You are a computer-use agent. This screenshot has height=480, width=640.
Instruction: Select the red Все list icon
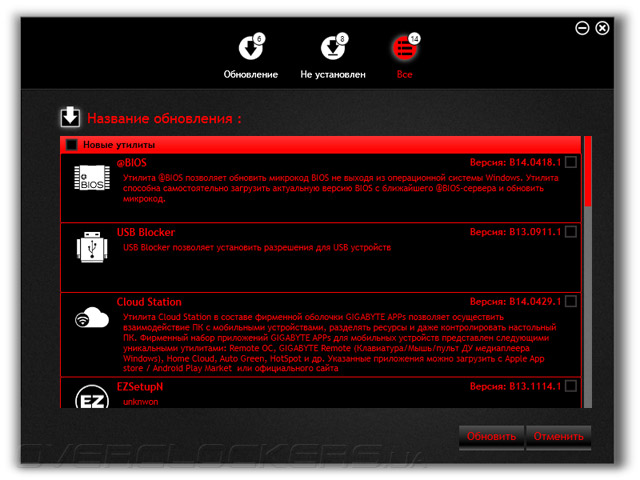click(x=404, y=48)
